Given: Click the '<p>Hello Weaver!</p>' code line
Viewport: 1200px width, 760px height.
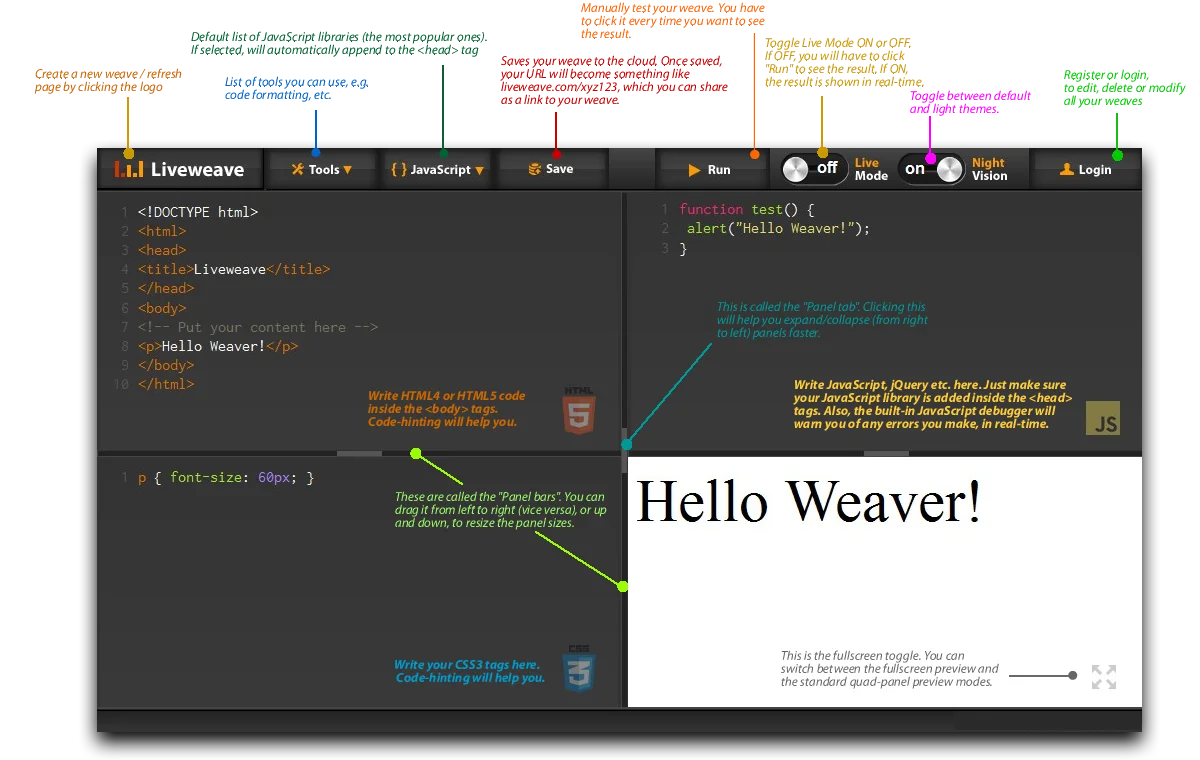Looking at the screenshot, I should [218, 346].
